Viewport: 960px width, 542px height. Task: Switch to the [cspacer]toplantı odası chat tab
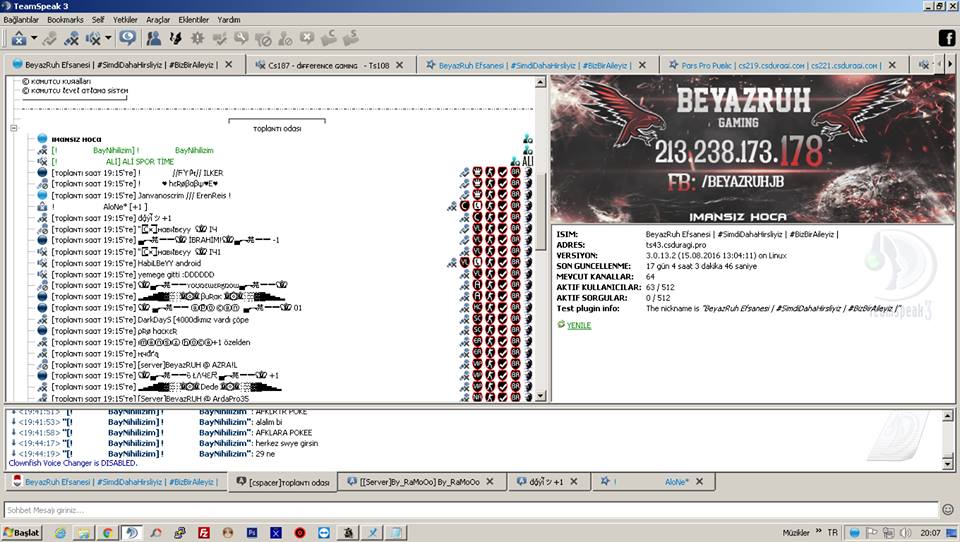click(283, 482)
